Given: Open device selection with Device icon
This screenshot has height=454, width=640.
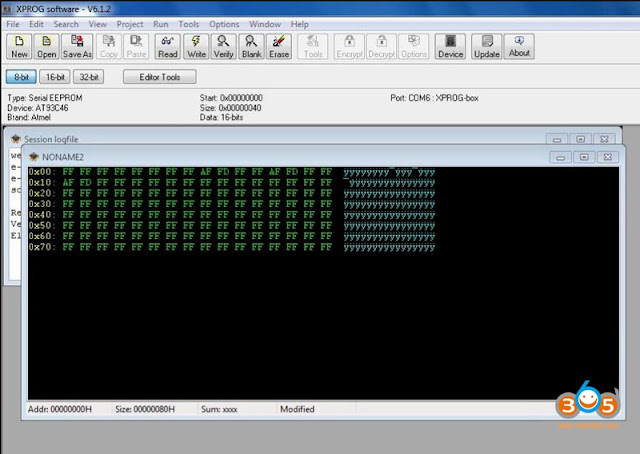Looking at the screenshot, I should point(450,47).
